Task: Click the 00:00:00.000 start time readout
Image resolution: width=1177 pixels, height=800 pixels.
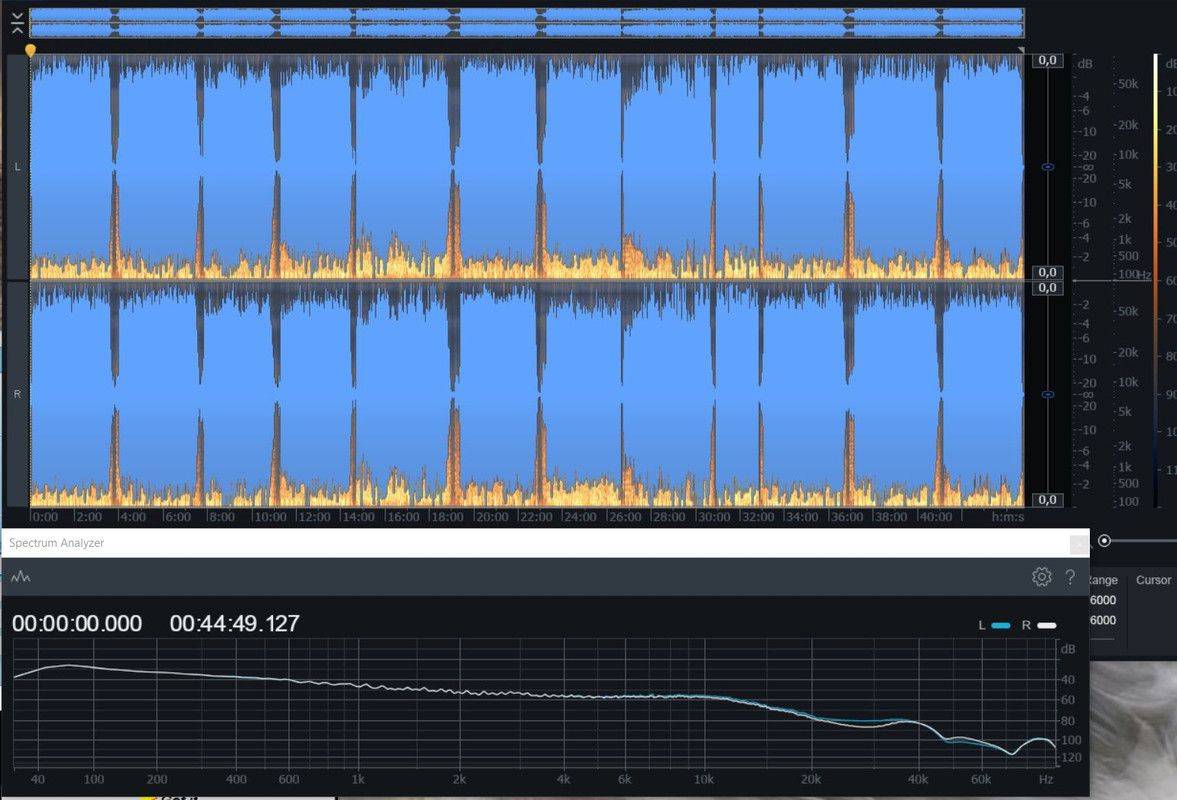Action: [77, 624]
